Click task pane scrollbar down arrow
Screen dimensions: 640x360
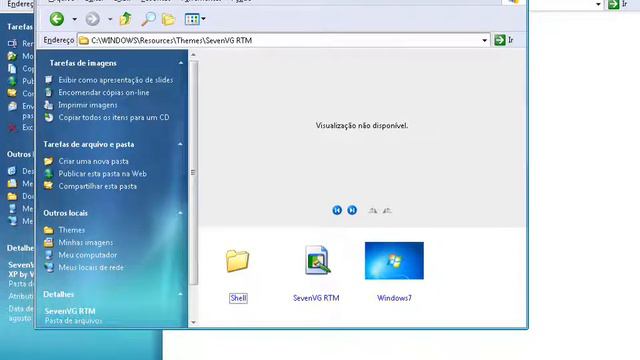point(193,322)
